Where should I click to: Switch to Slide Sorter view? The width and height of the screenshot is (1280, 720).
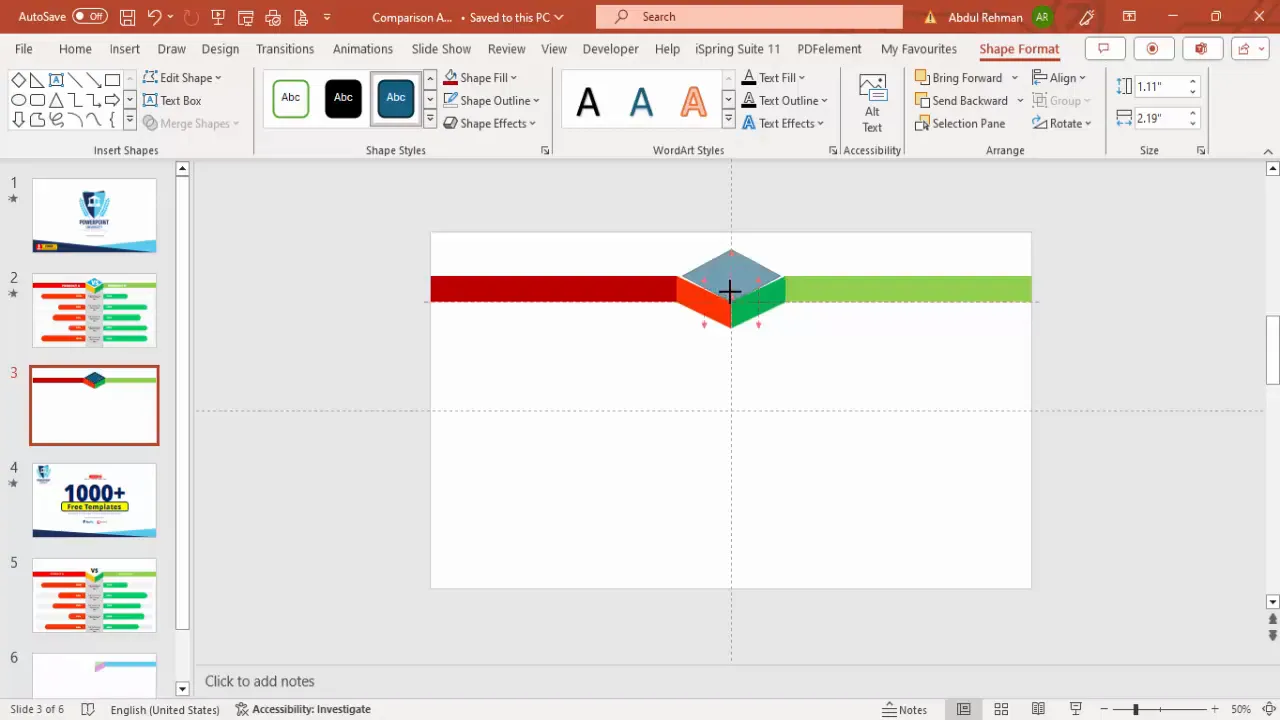1001,709
